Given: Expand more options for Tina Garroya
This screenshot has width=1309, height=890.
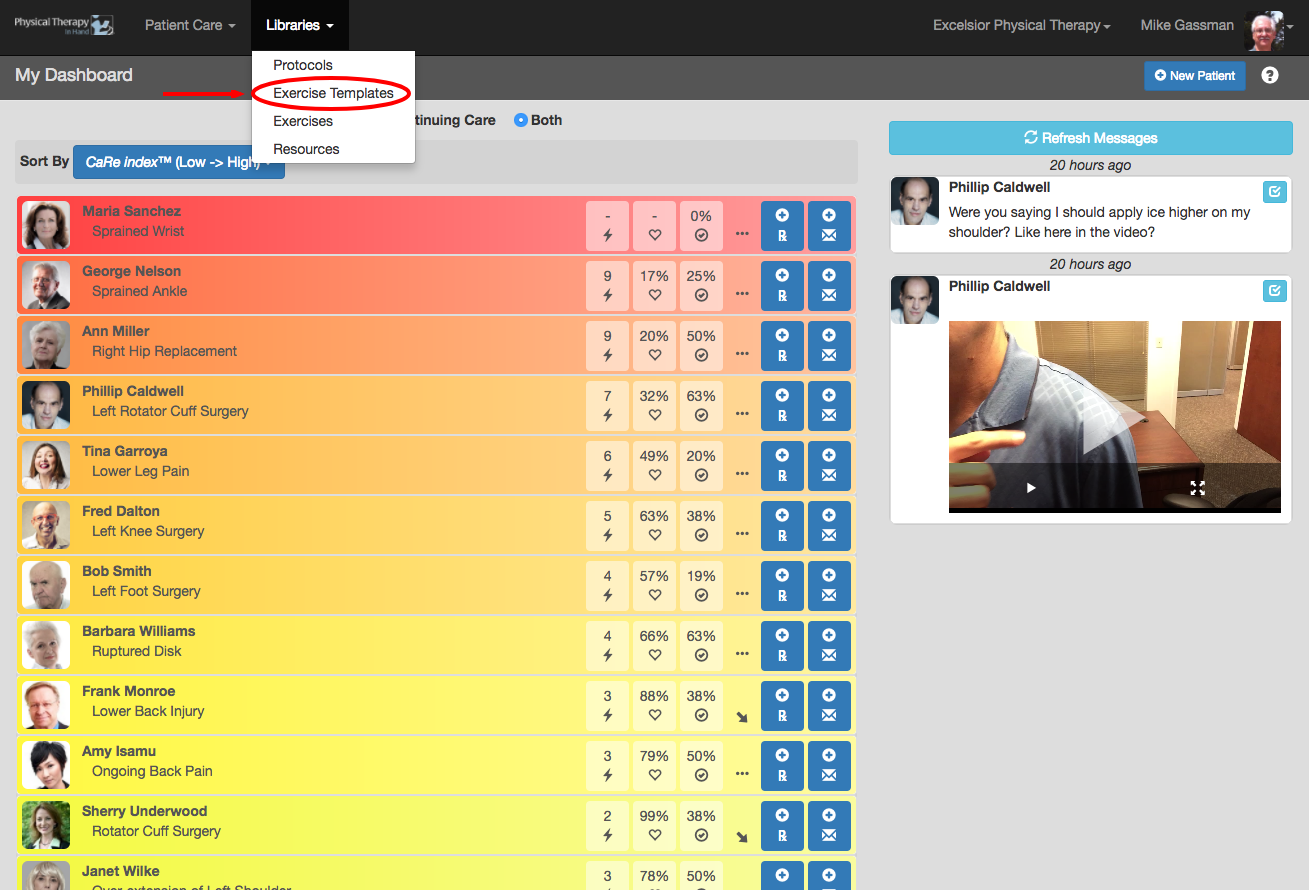Looking at the screenshot, I should click(x=742, y=473).
